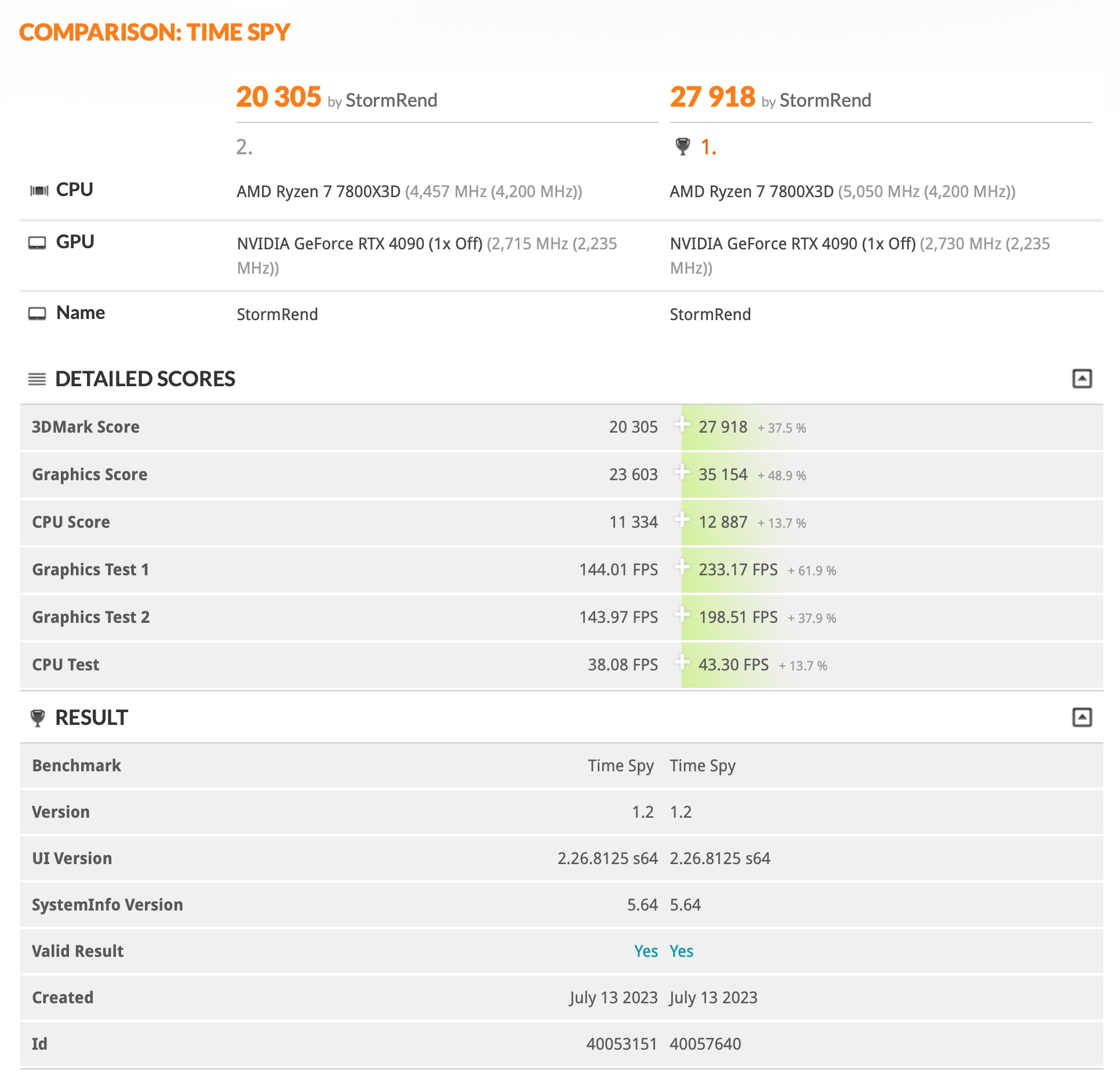Open StormRend profile beside 20 305
The height and width of the screenshot is (1081, 1120).
click(391, 100)
